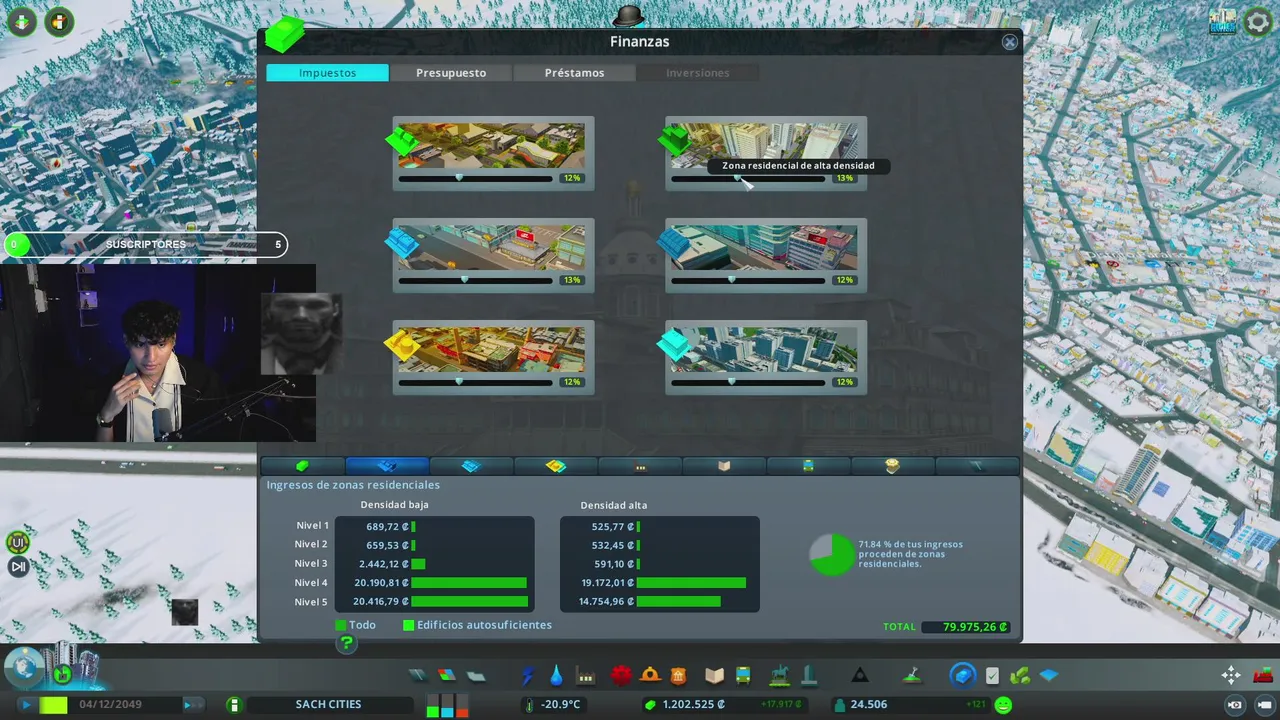
Task: Change simulation speed with the green speed button
Action: (53, 705)
